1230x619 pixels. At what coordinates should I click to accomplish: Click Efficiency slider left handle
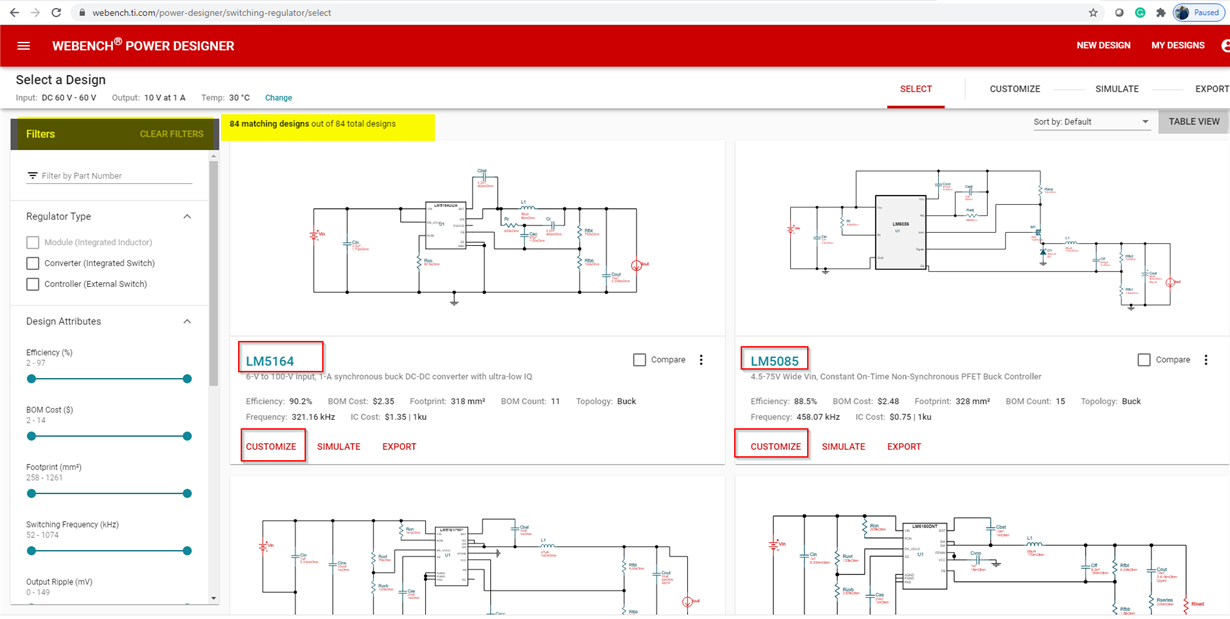coord(31,379)
